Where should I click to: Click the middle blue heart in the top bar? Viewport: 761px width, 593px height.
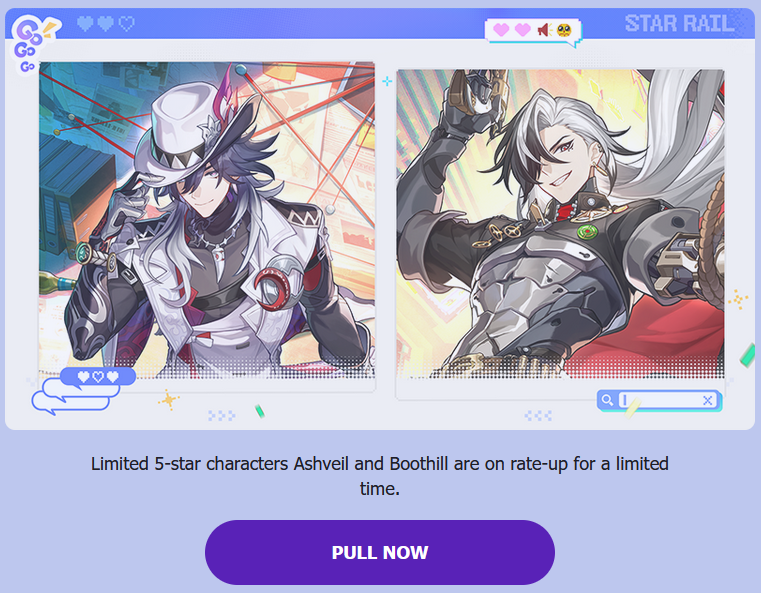(x=106, y=23)
